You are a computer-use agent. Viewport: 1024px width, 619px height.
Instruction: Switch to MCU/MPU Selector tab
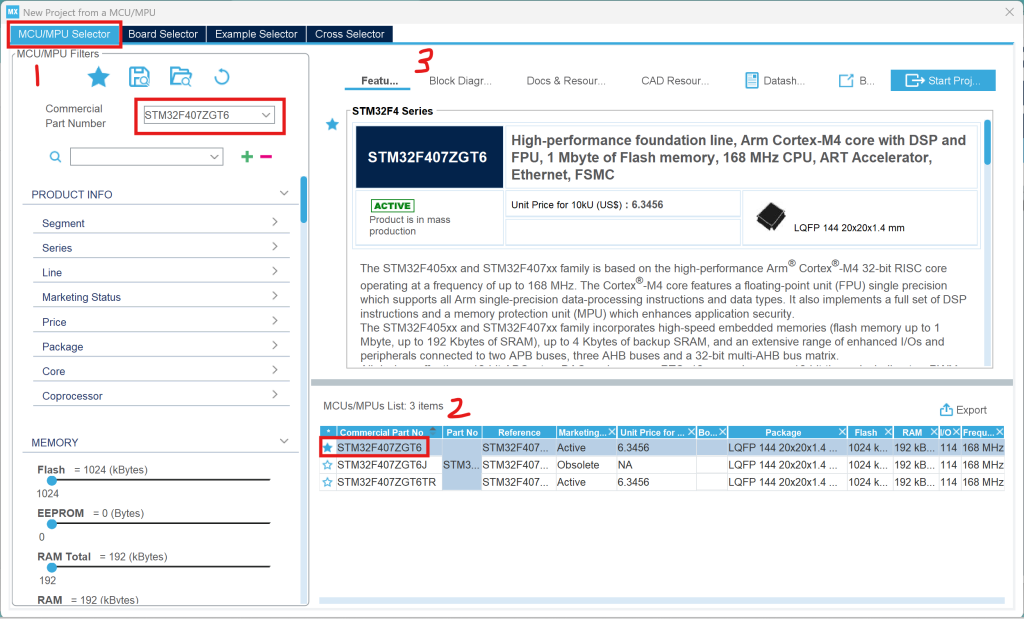[64, 34]
